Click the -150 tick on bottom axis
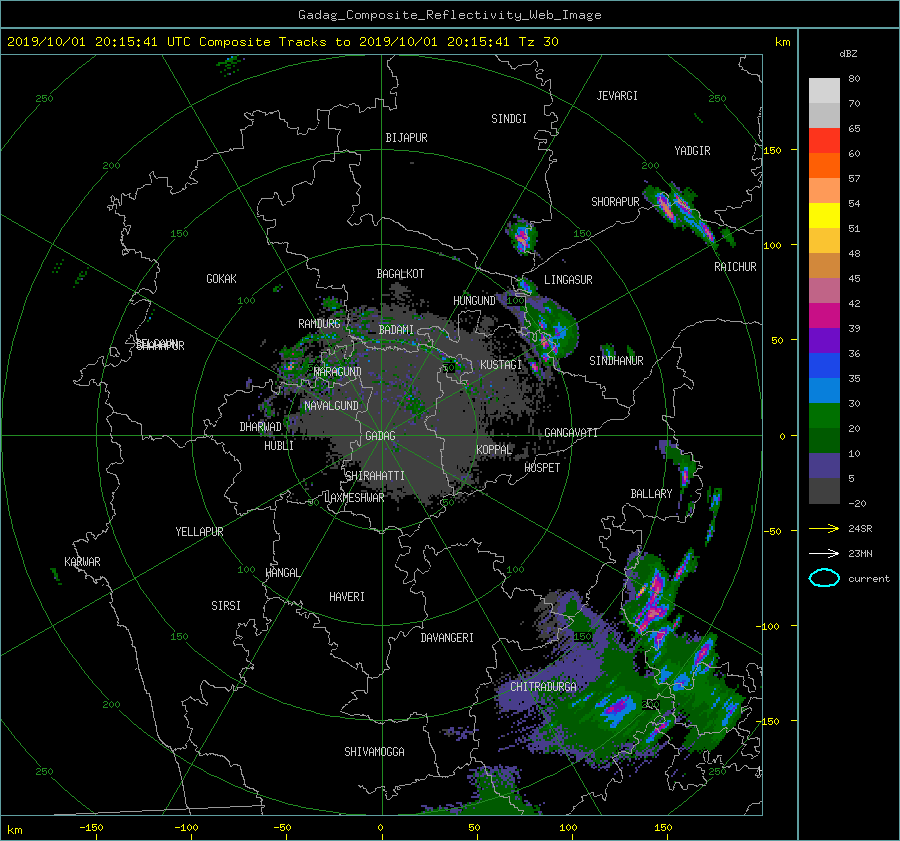Screen dimensions: 900x841 [x=91, y=828]
